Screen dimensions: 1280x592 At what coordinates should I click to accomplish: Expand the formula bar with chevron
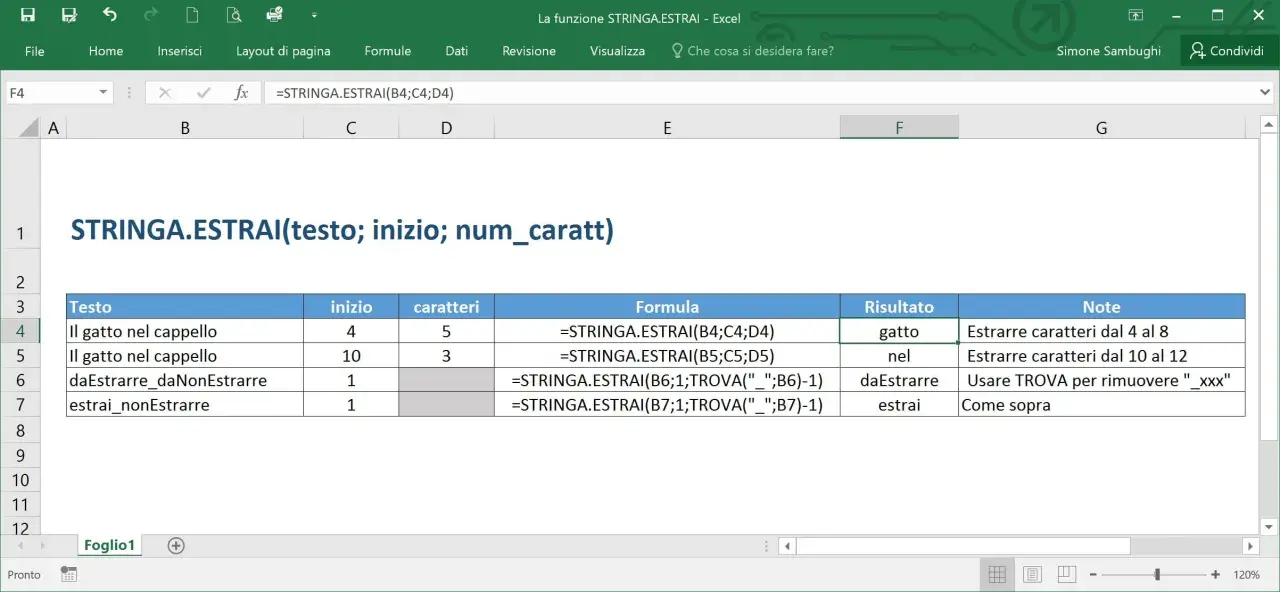[x=1266, y=93]
